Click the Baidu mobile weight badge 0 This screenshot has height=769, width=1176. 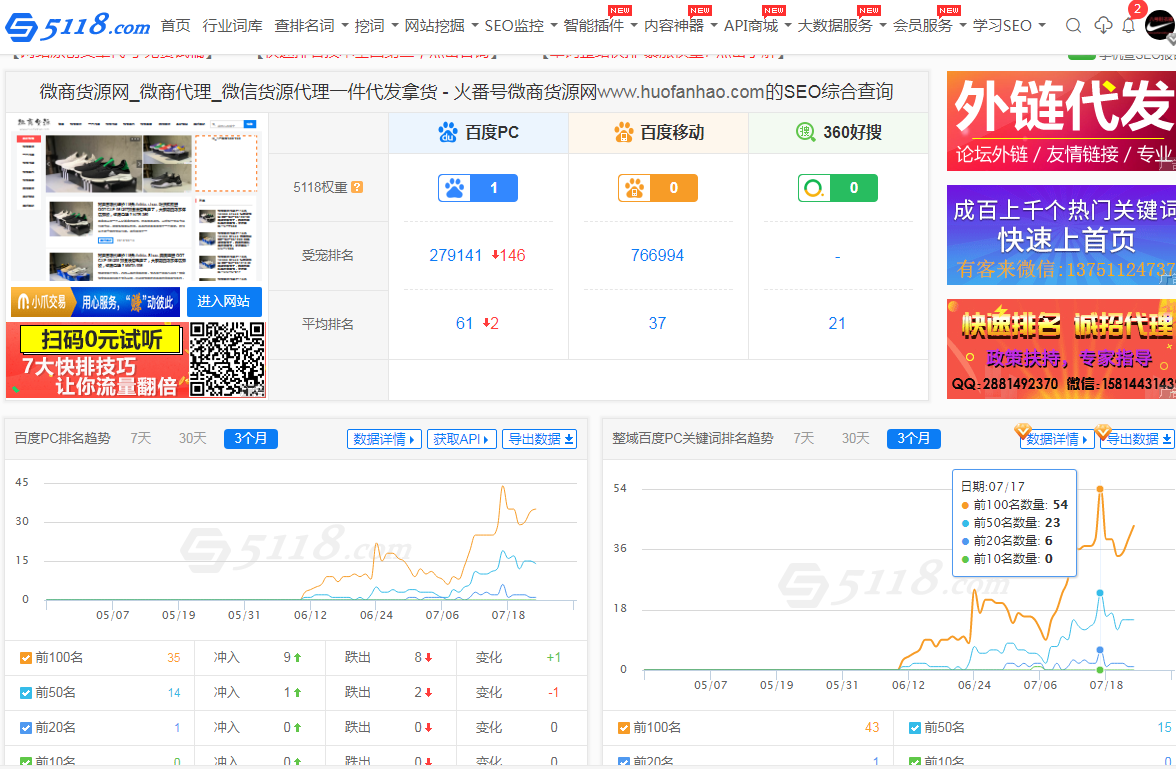[658, 188]
